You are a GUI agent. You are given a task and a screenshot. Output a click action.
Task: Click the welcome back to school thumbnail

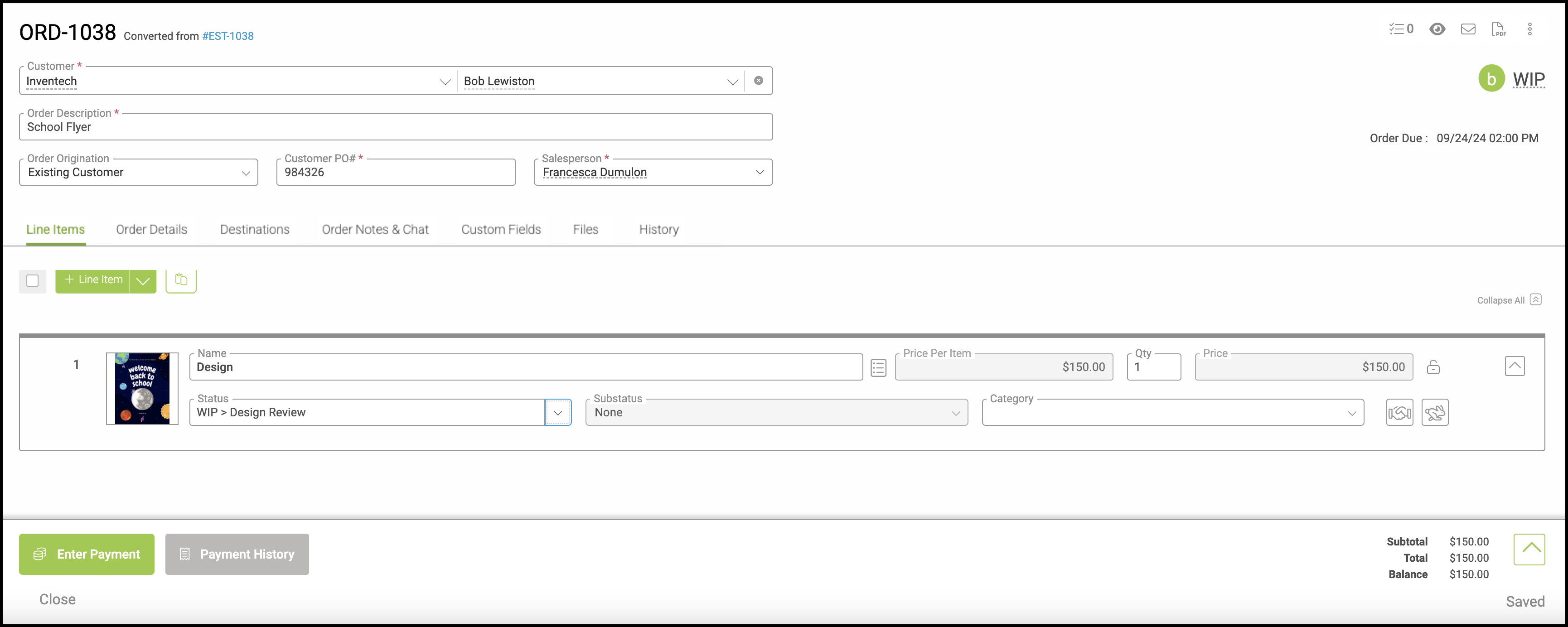tap(142, 388)
